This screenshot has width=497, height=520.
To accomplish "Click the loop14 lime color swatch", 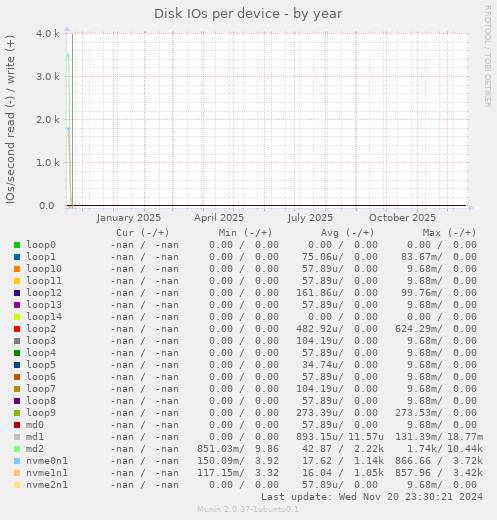I will click(17, 317).
